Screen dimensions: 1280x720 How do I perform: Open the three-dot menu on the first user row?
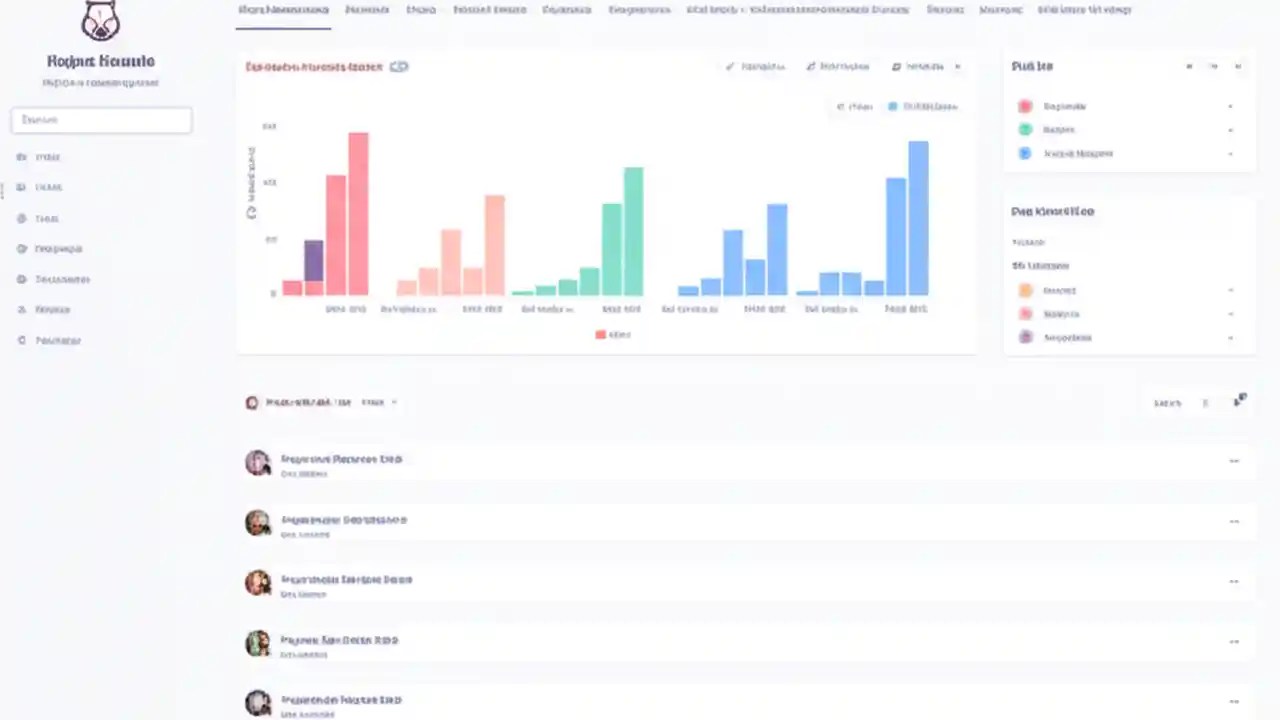(x=1233, y=461)
